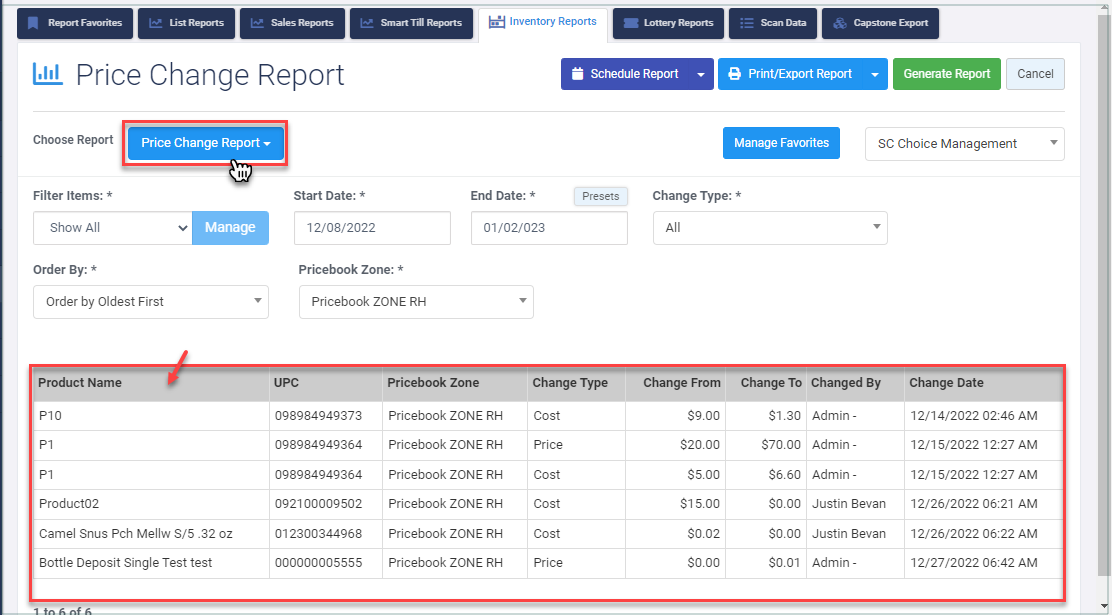Select the Inventory Reports tab

pos(543,23)
